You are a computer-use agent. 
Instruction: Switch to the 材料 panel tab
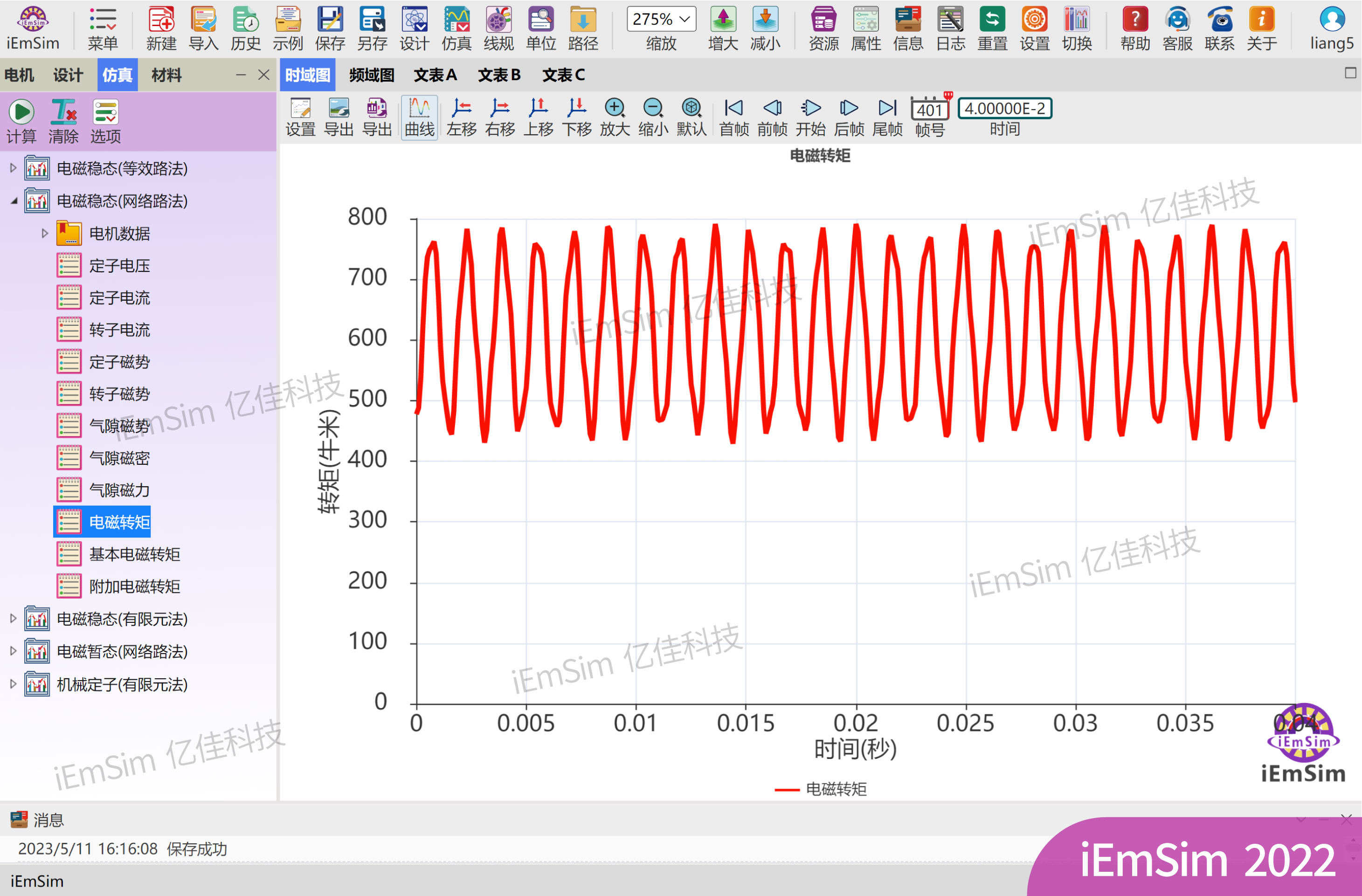166,75
